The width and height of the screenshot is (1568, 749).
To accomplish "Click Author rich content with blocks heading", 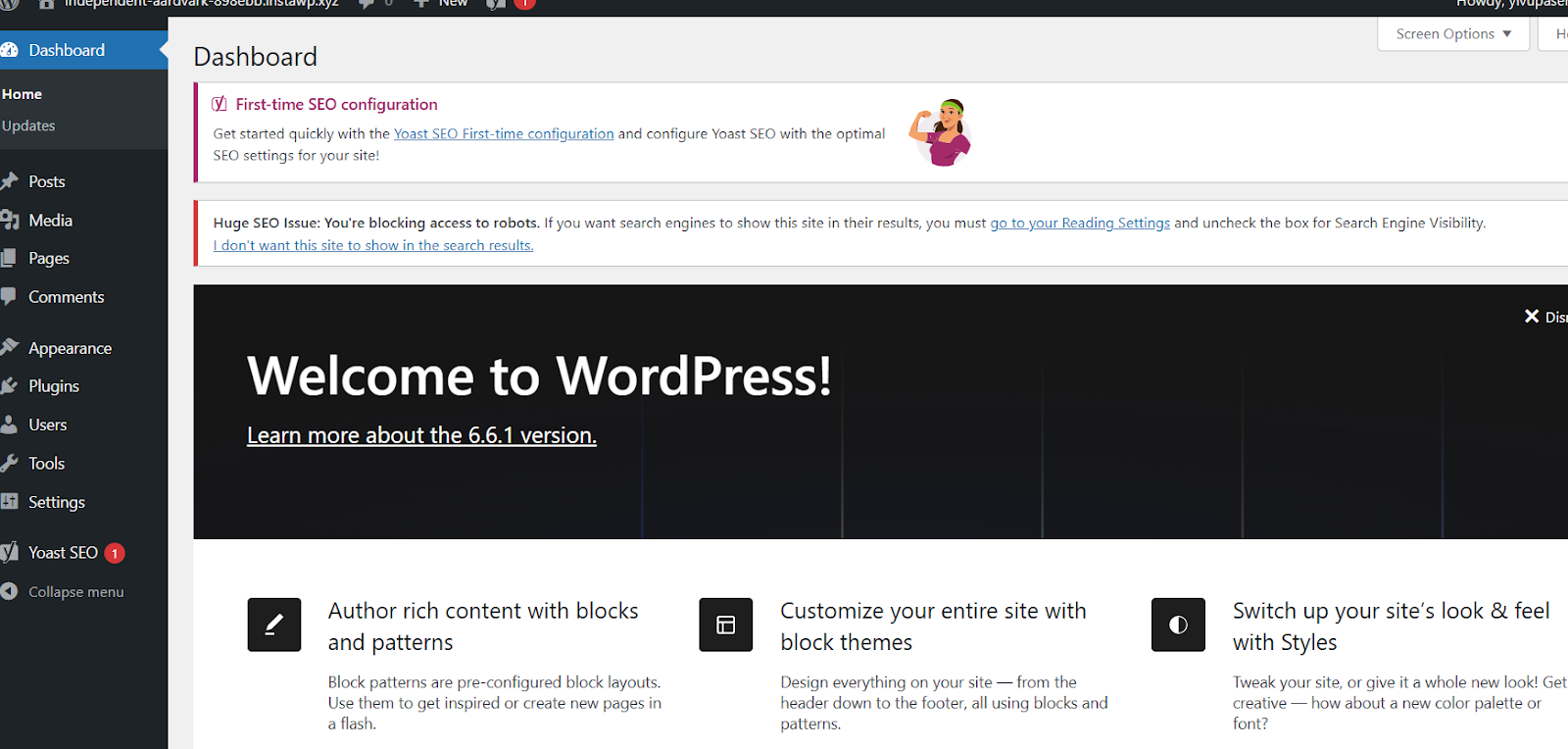I will point(483,626).
